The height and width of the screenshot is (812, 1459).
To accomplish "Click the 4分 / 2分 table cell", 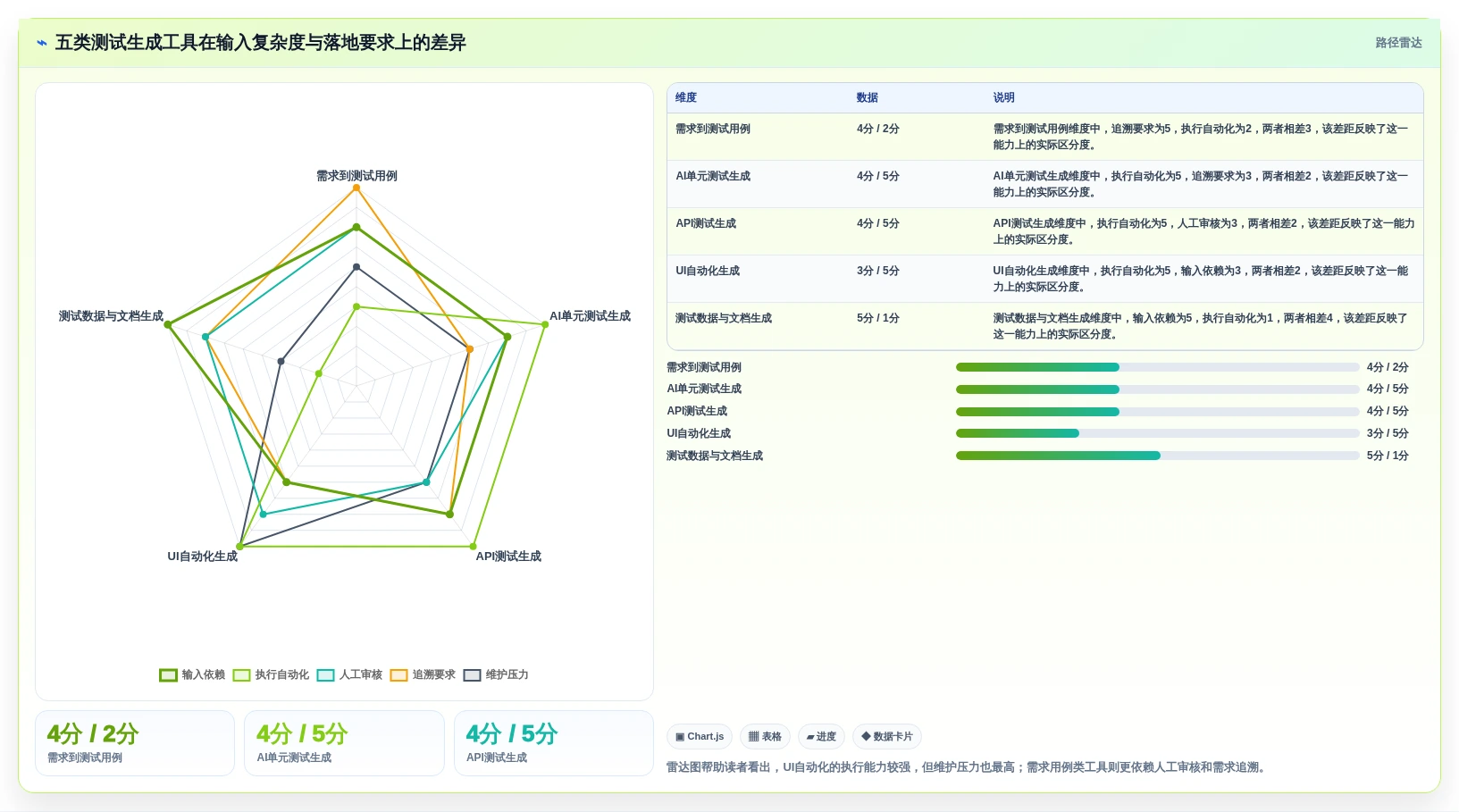I will (878, 129).
